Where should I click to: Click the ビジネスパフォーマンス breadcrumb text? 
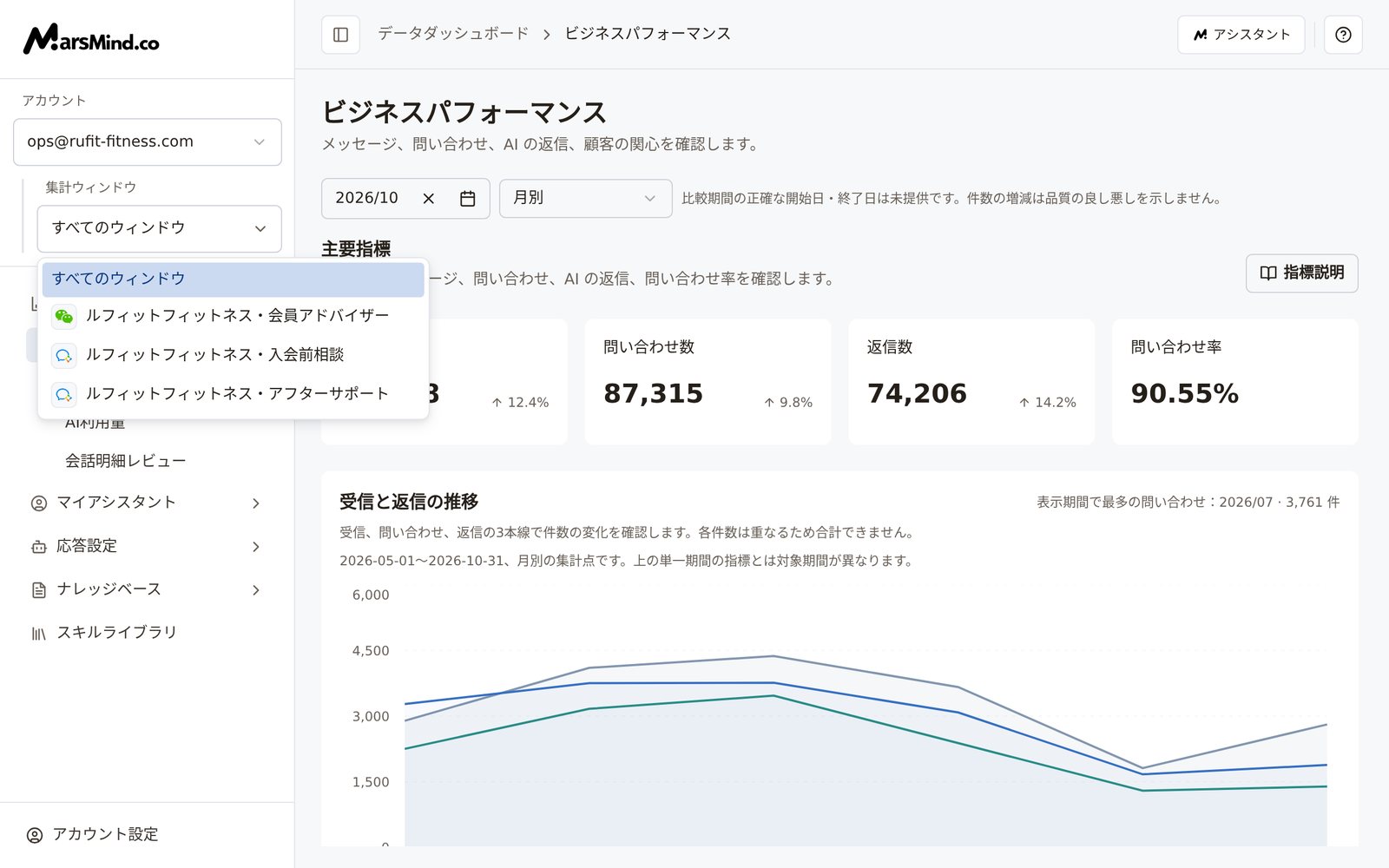point(648,34)
